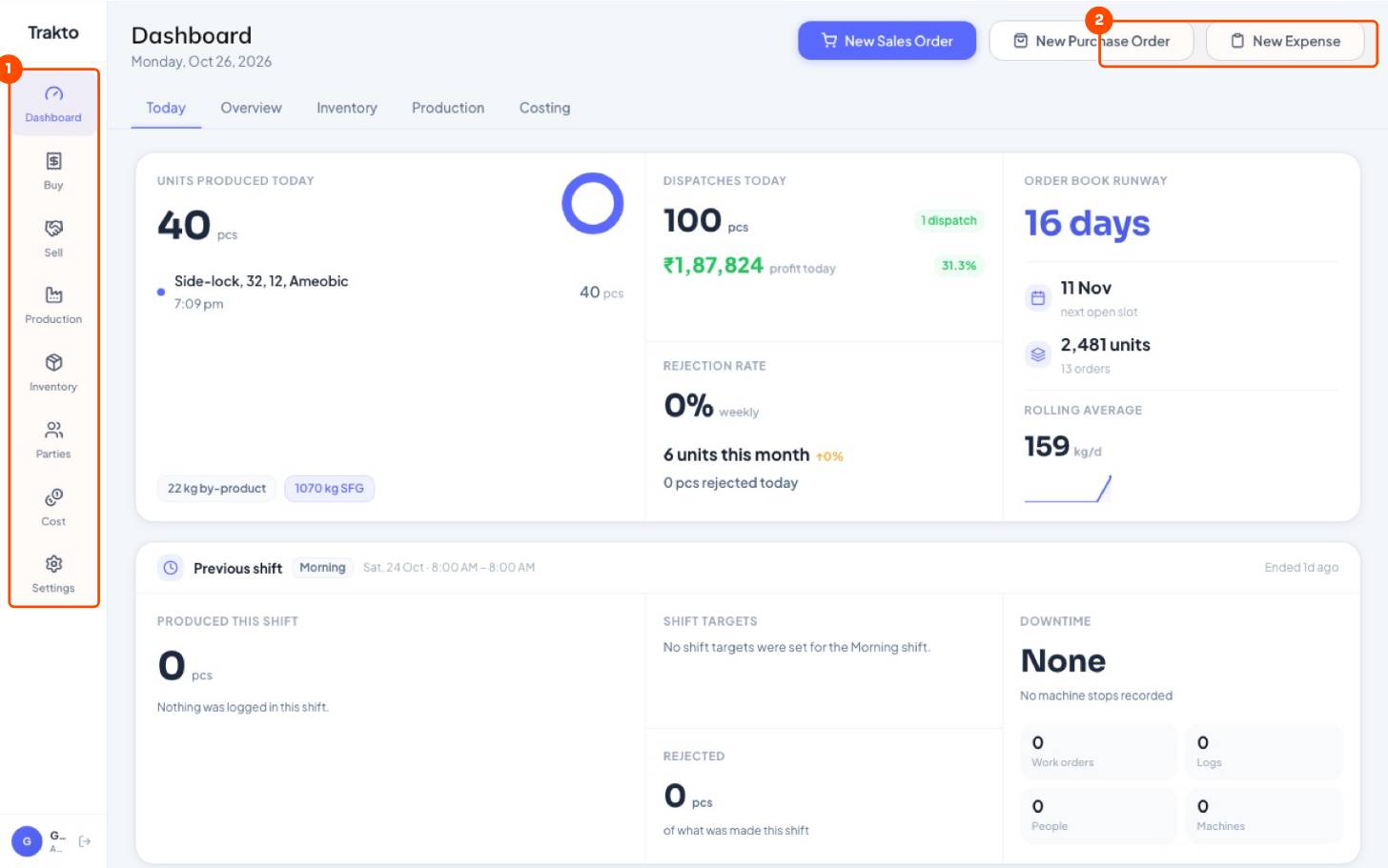Open the Production tab

coord(448,108)
